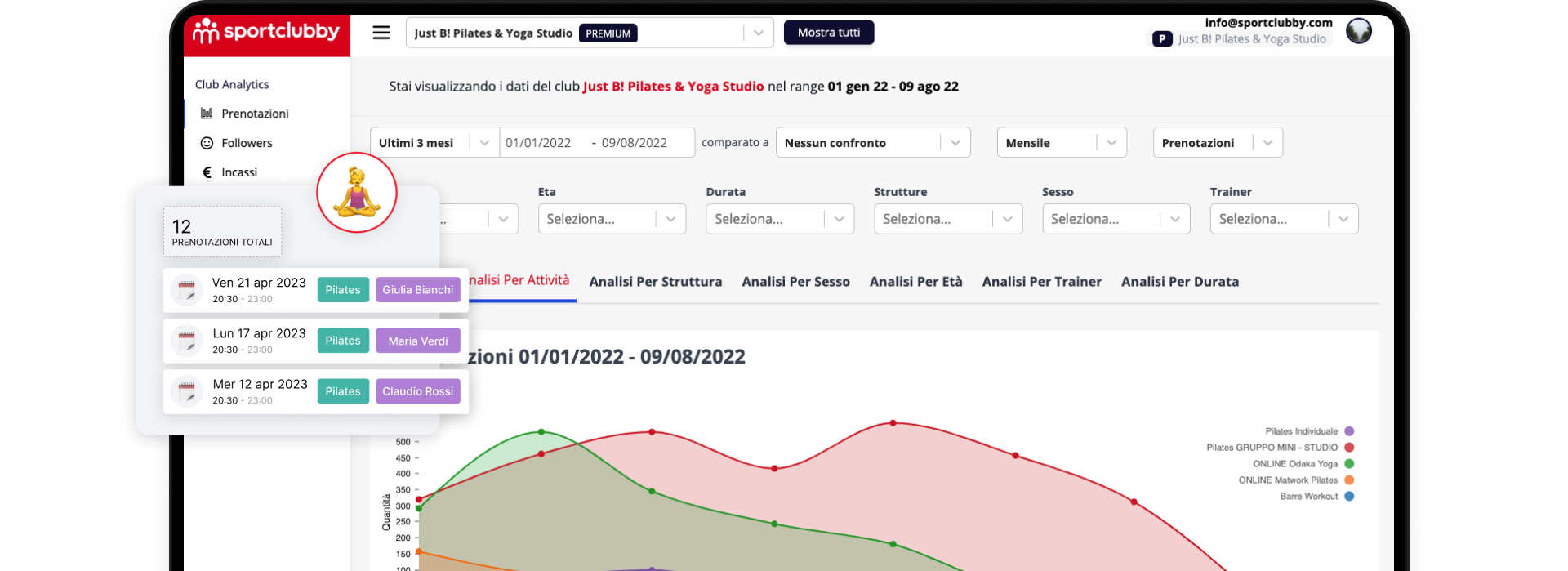Screen dimensions: 1568x571
Task: Click the Mostra tutti button
Action: click(829, 33)
